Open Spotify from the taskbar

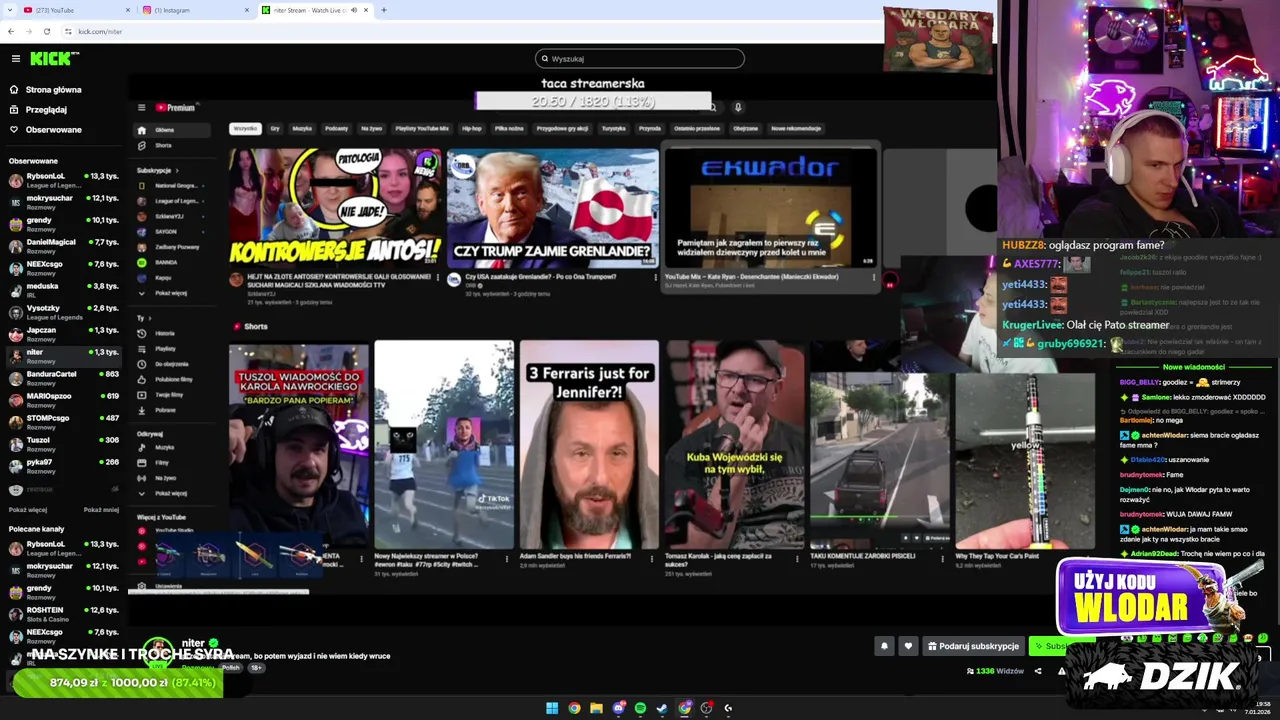point(640,708)
